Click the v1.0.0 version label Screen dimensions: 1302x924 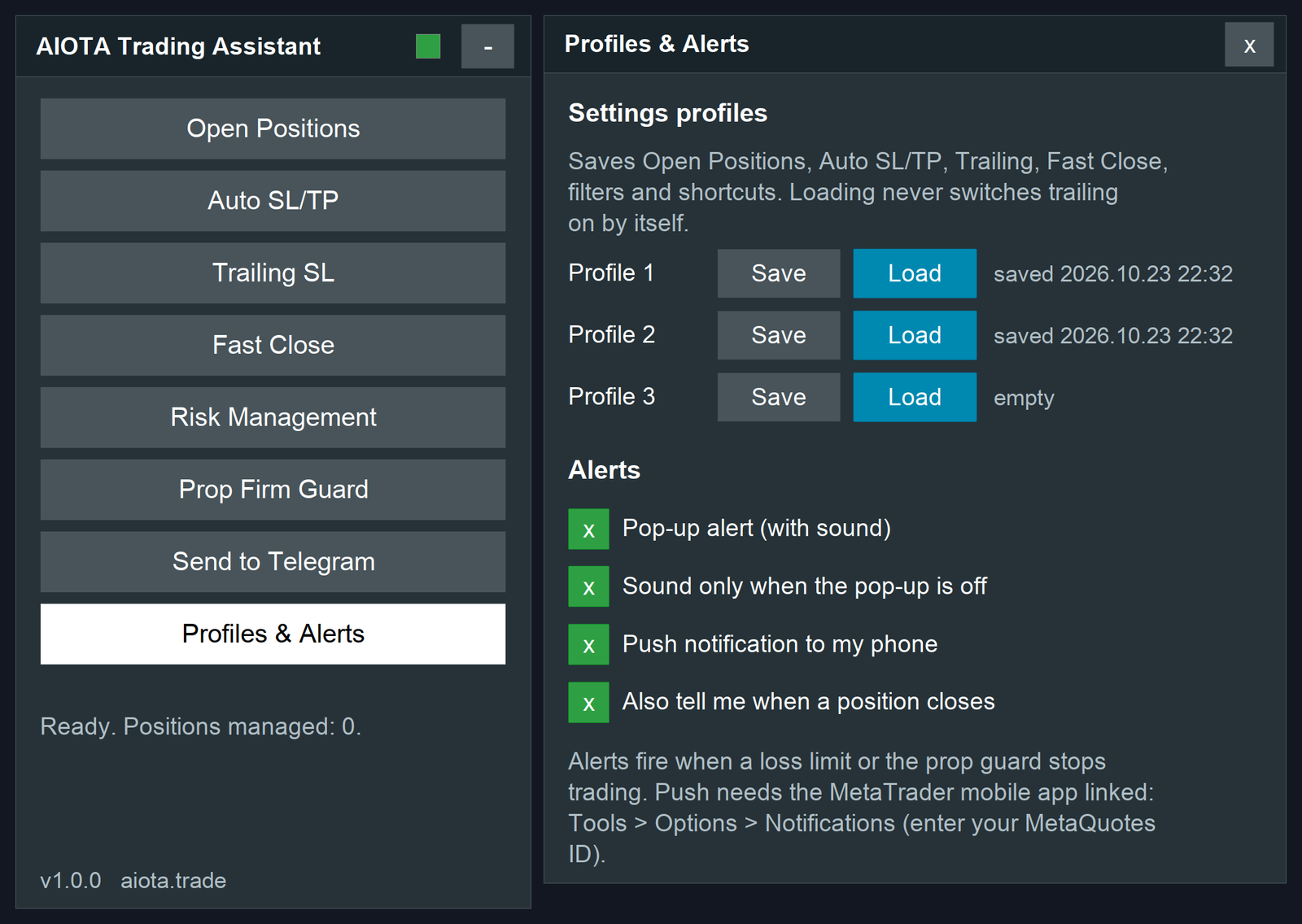pyautogui.click(x=71, y=881)
